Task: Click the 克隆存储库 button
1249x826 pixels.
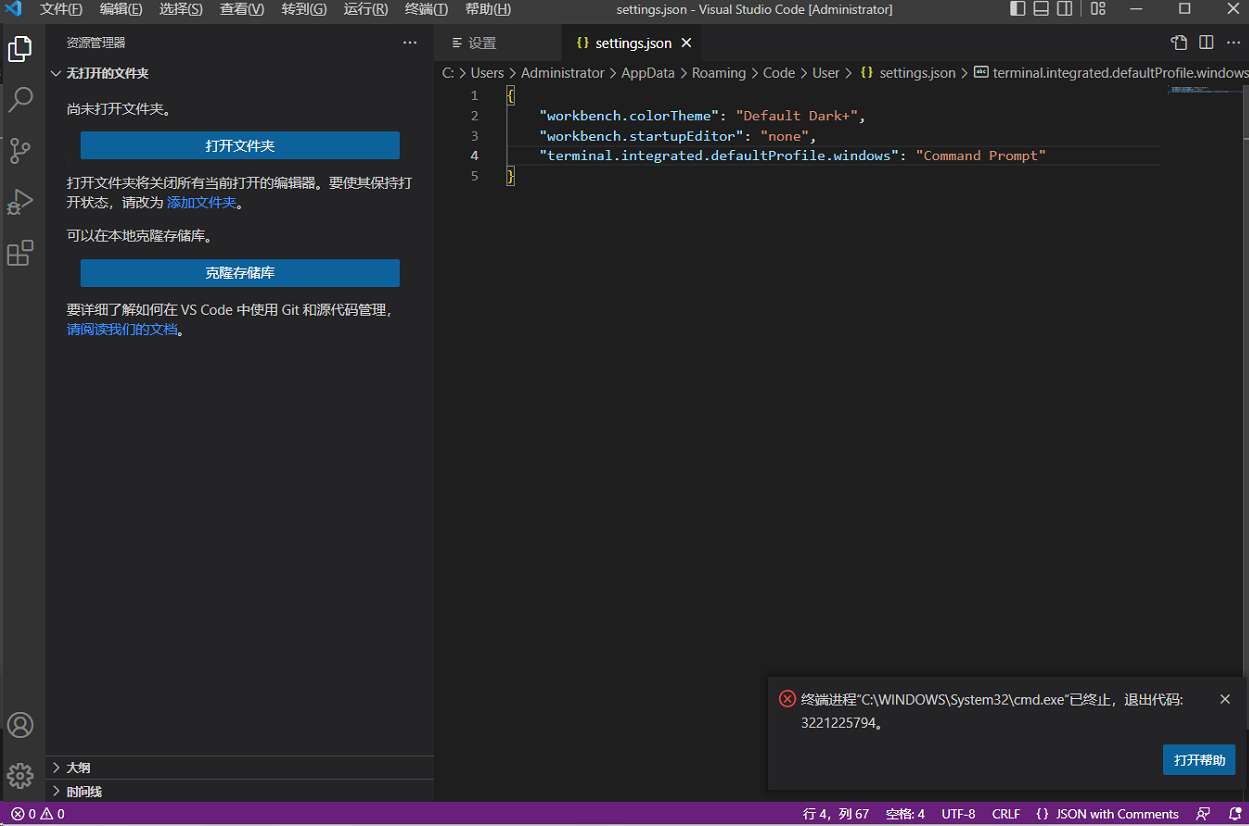Action: tap(240, 273)
